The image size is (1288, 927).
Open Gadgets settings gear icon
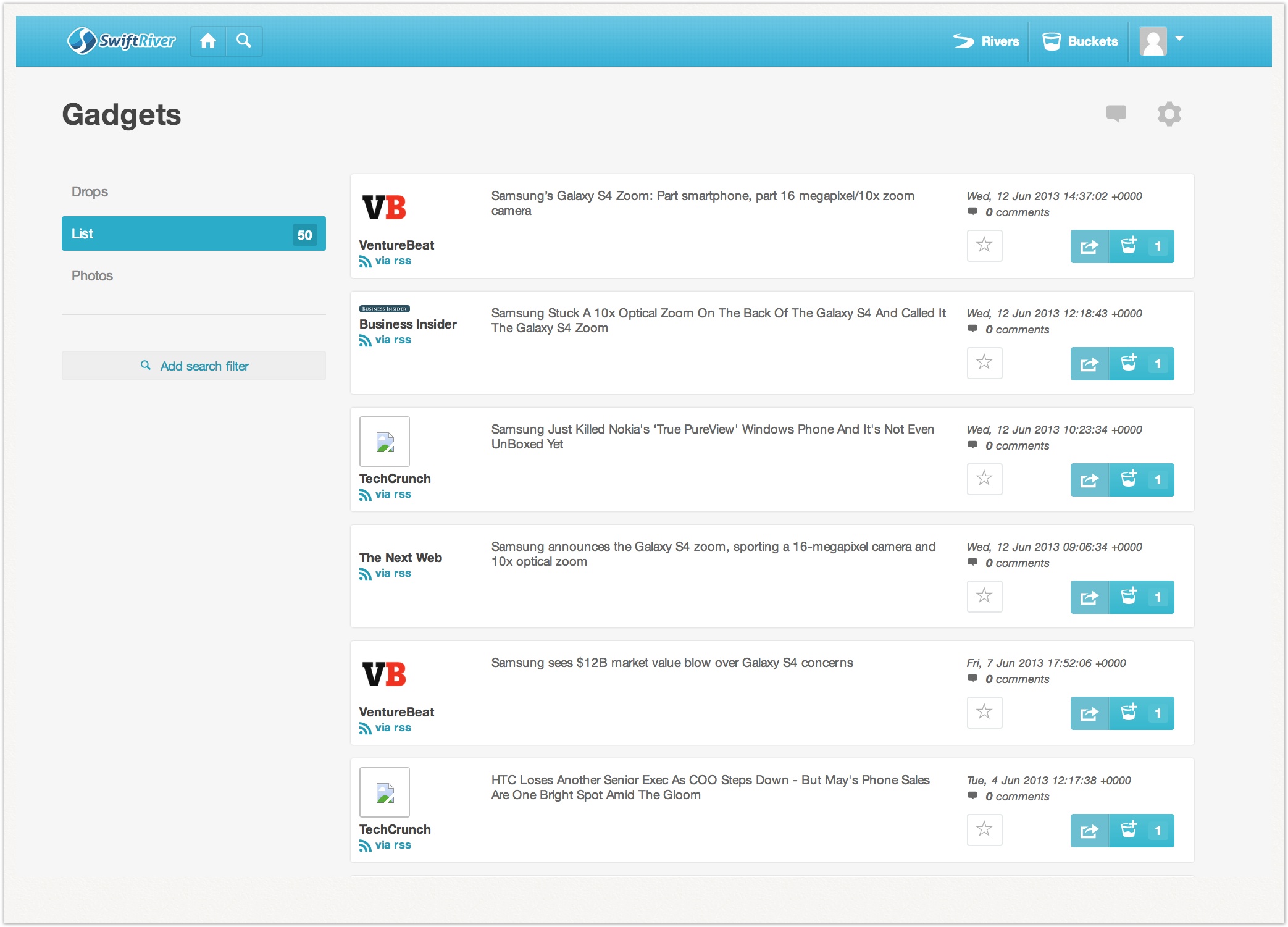coord(1168,114)
